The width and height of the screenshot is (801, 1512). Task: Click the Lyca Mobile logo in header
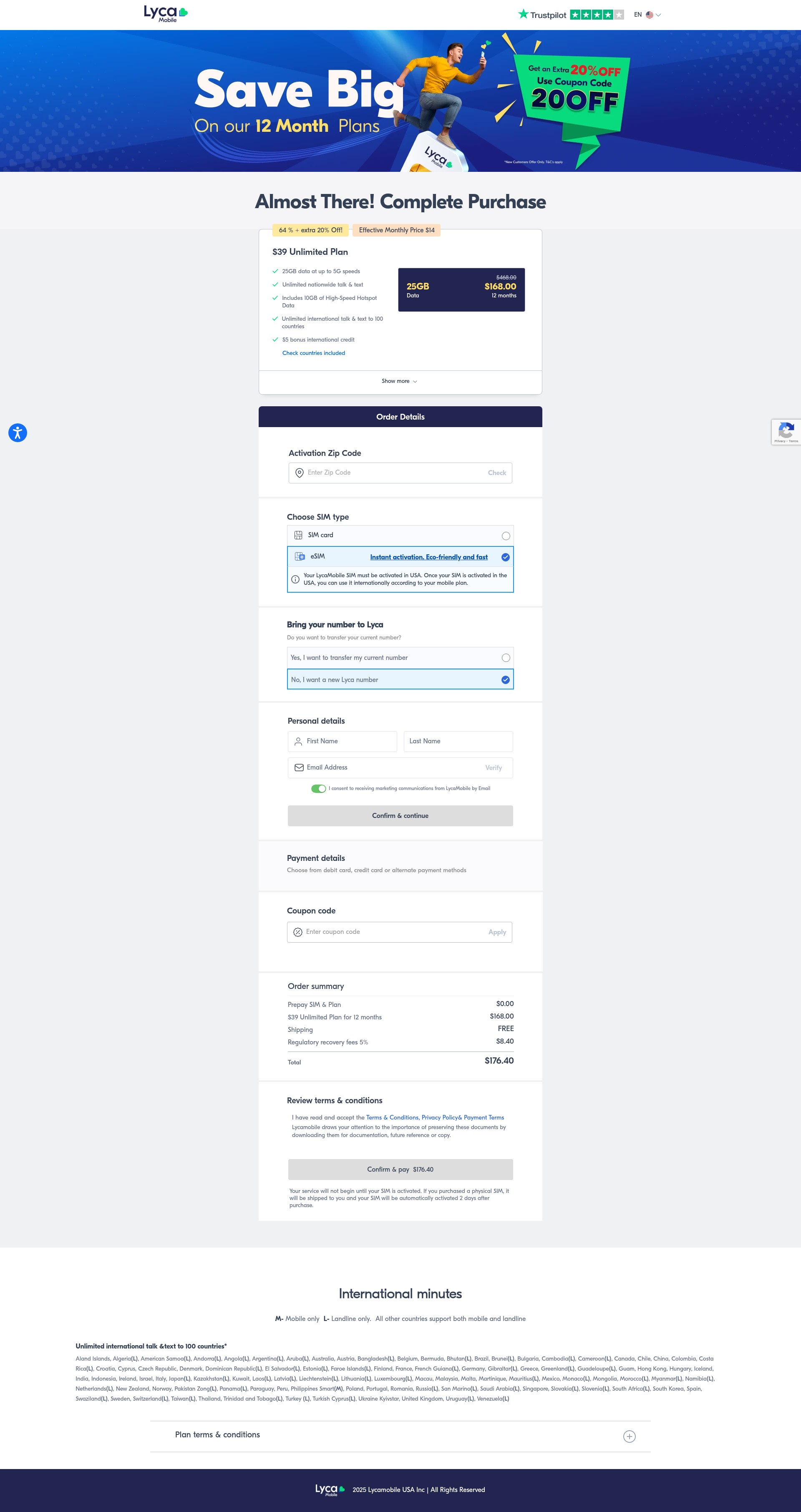click(x=166, y=13)
